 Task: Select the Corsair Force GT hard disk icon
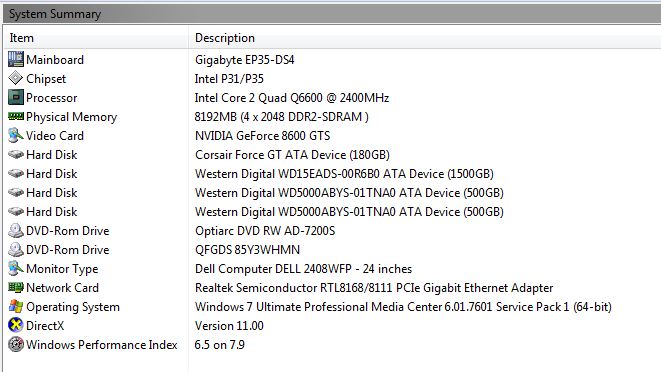coord(16,154)
